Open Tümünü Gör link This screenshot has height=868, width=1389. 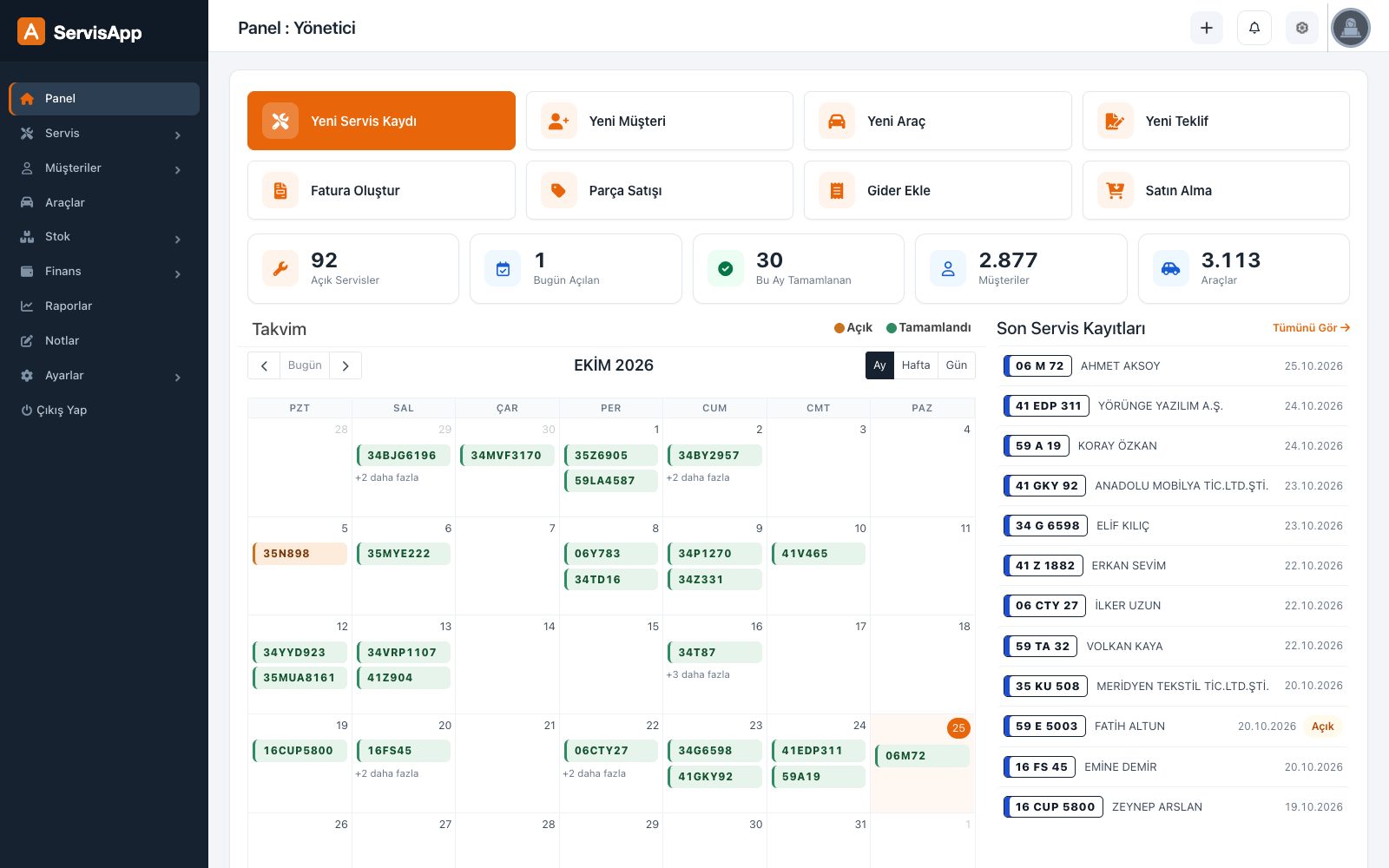point(1311,328)
